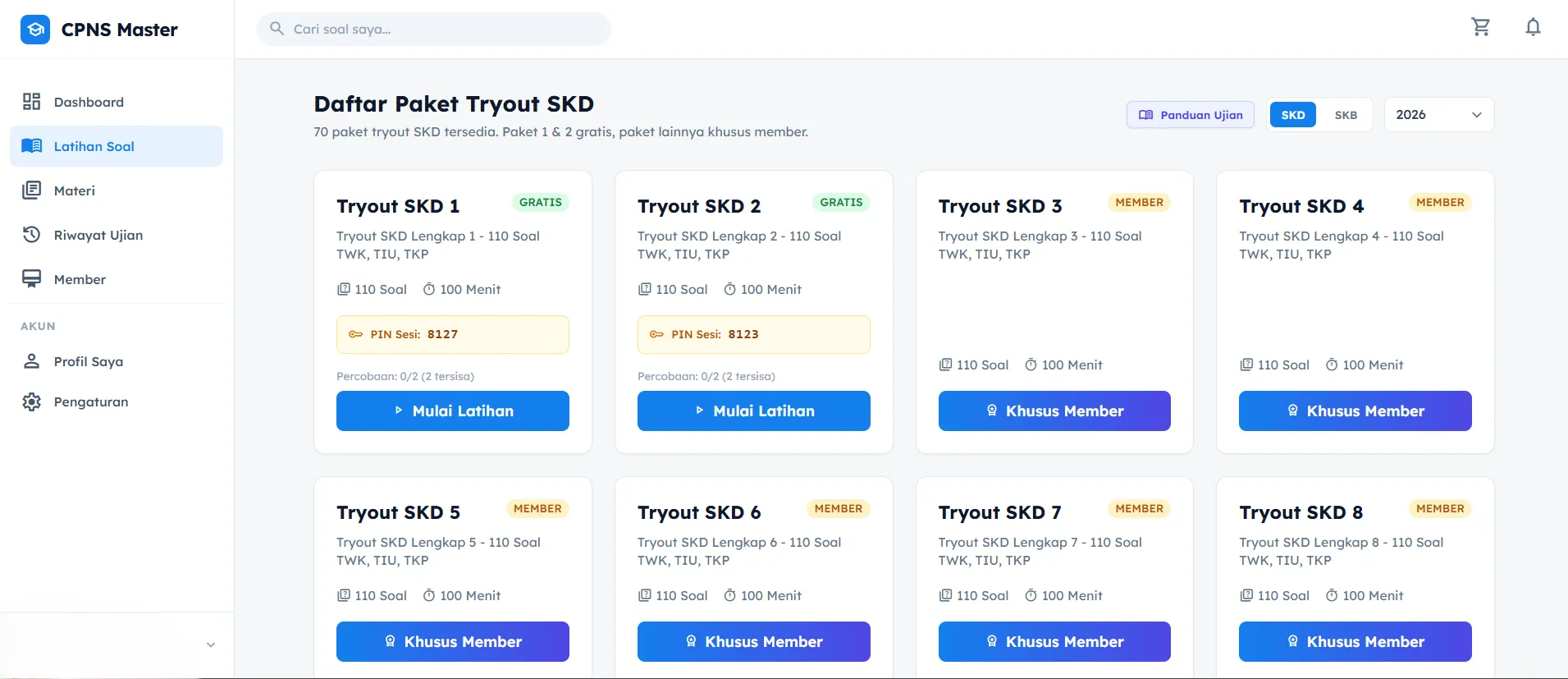The width and height of the screenshot is (1568, 679).
Task: Click Khusus Member on Tryout SKD 5
Action: point(453,641)
